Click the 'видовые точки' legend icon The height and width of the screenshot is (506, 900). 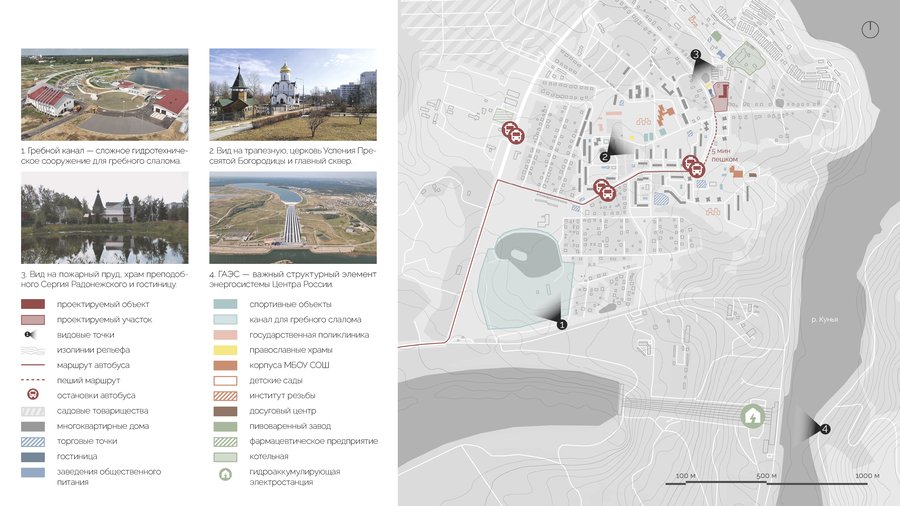30,334
